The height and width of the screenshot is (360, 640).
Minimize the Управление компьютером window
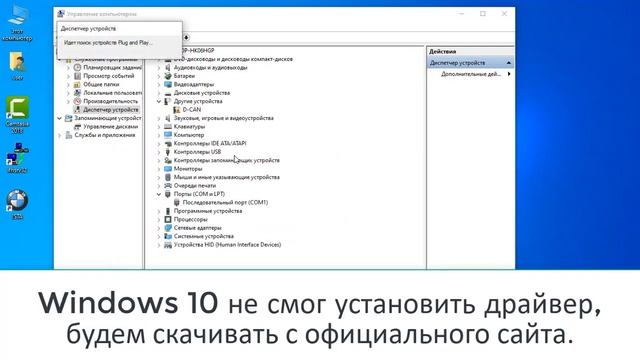pyautogui.click(x=462, y=14)
